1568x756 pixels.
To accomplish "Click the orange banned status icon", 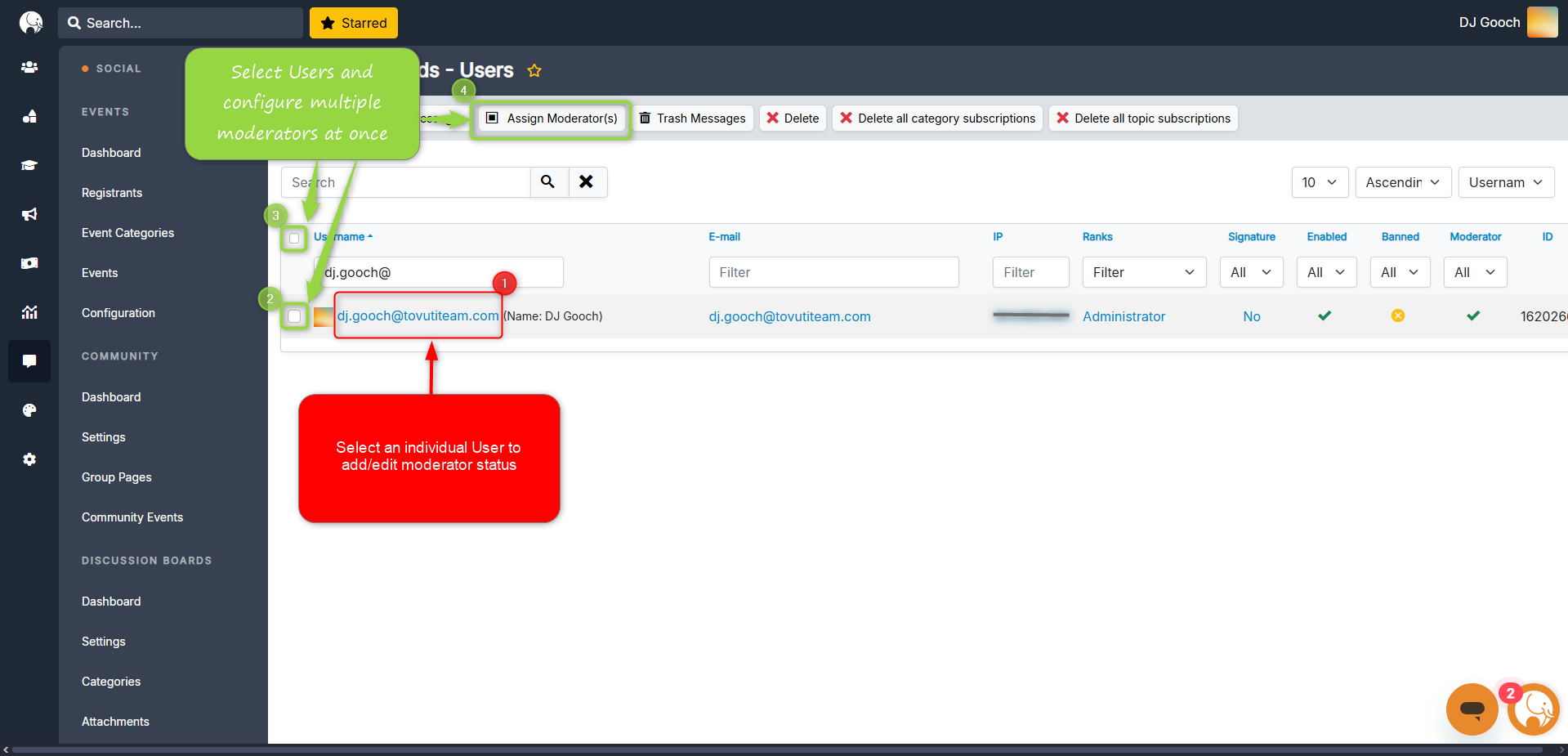I will tap(1398, 315).
